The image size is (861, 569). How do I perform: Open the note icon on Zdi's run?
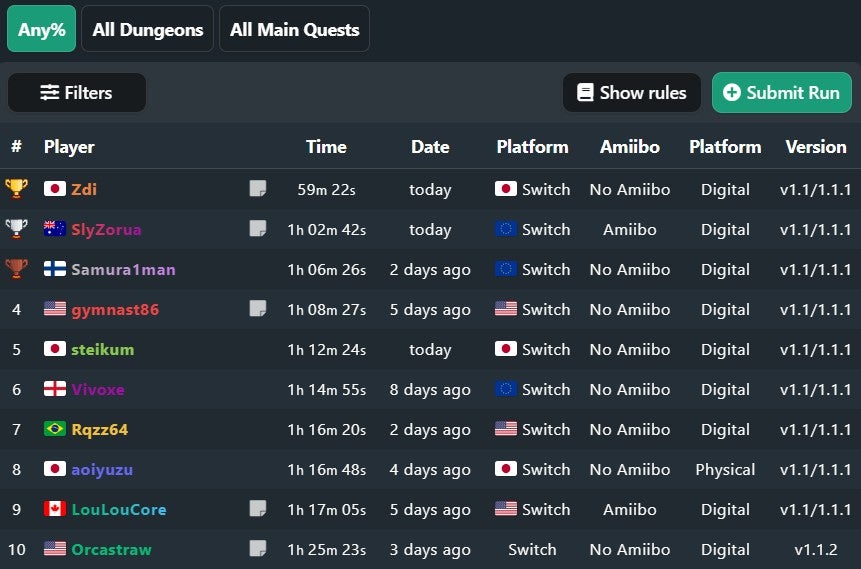(257, 189)
